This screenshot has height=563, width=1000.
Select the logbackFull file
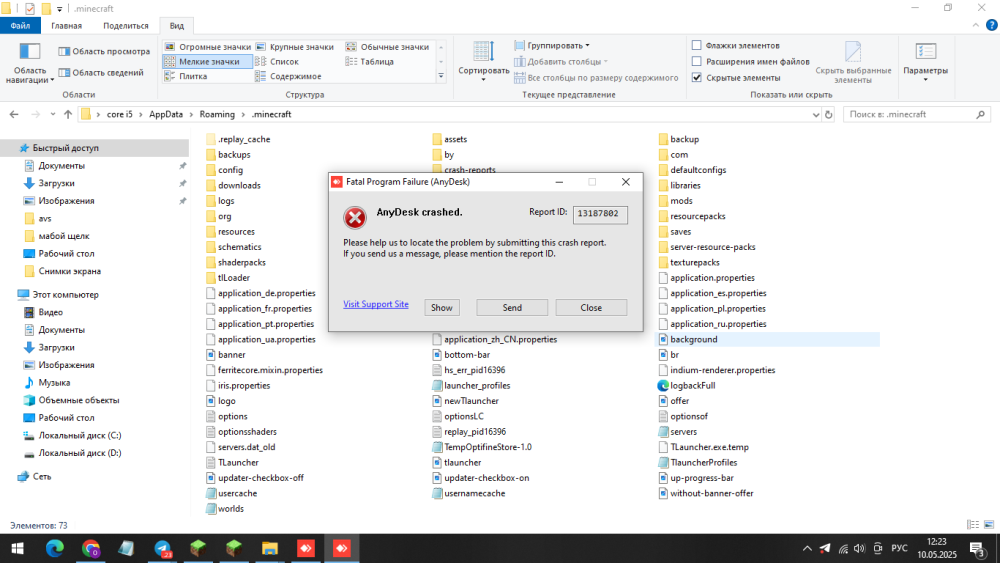coord(692,386)
